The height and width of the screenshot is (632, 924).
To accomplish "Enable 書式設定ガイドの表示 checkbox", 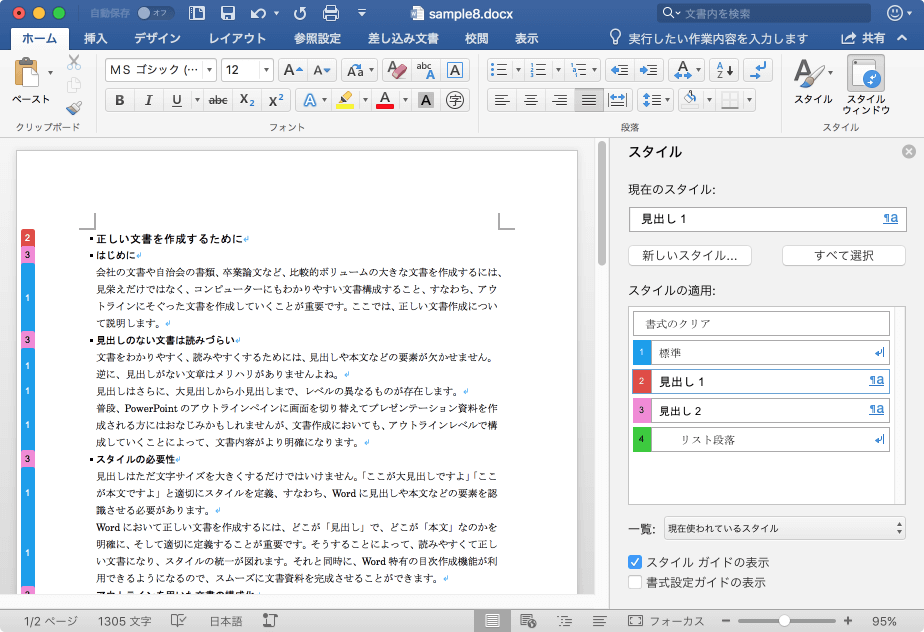I will click(x=634, y=582).
